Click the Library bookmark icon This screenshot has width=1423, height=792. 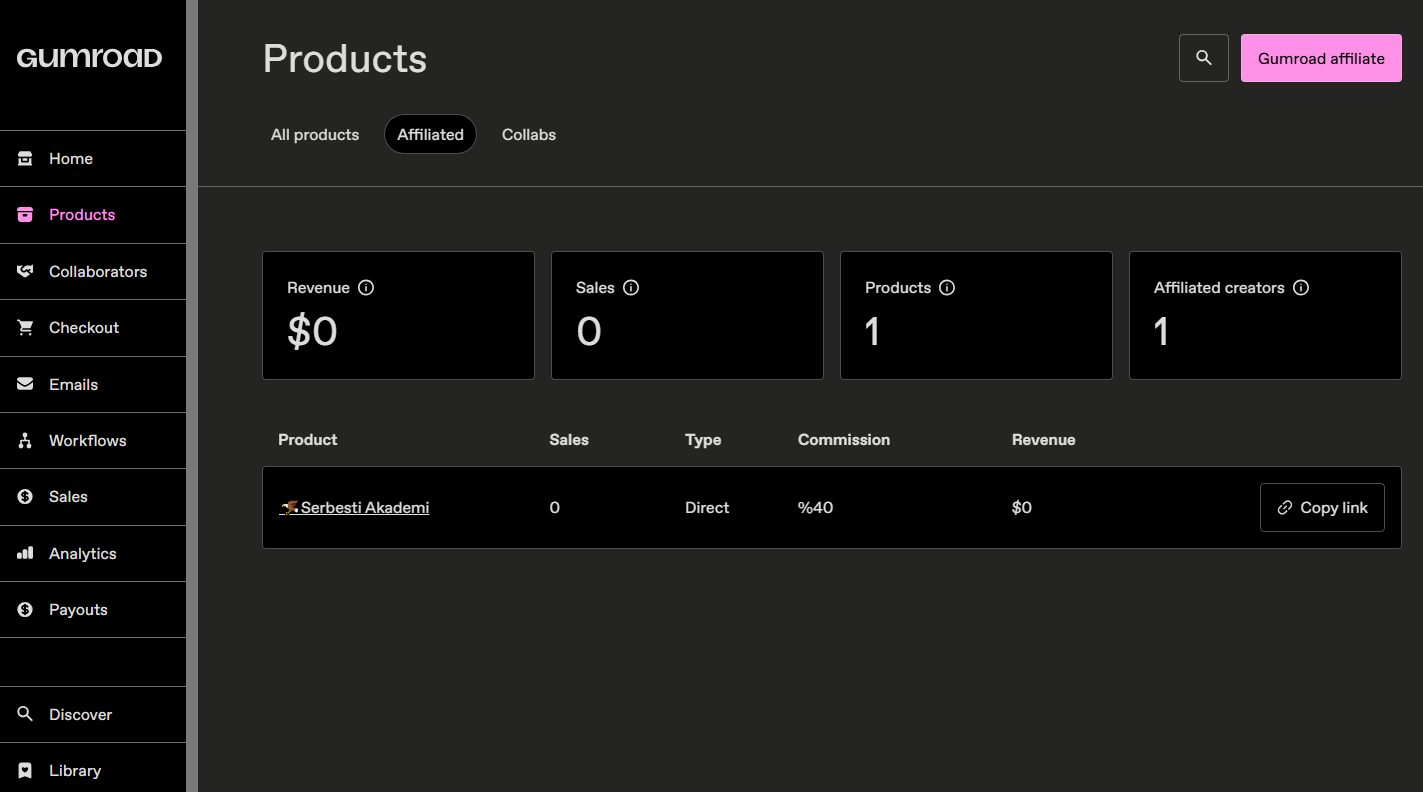pyautogui.click(x=25, y=770)
